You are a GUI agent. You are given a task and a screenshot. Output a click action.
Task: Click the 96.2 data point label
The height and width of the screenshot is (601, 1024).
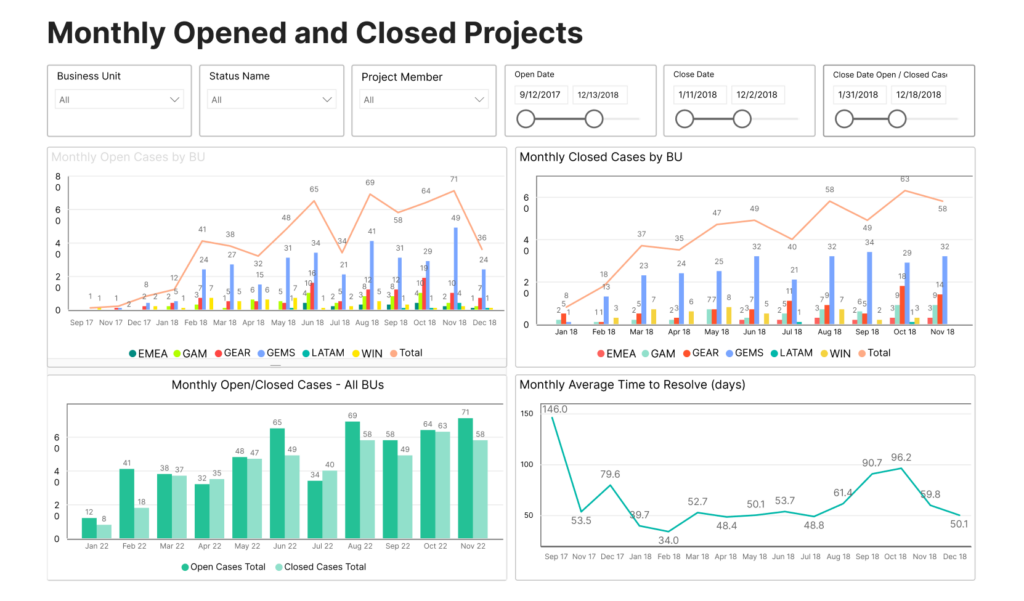point(901,457)
